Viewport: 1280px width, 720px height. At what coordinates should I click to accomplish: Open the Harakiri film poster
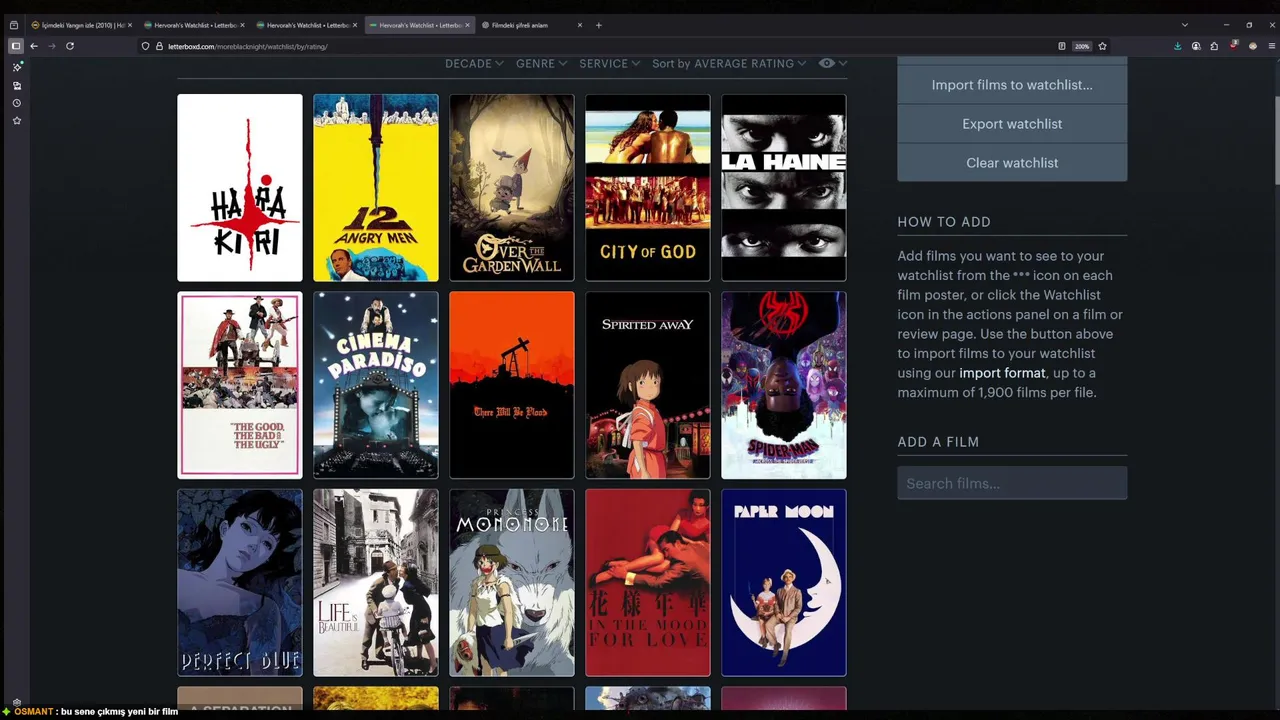click(x=240, y=188)
